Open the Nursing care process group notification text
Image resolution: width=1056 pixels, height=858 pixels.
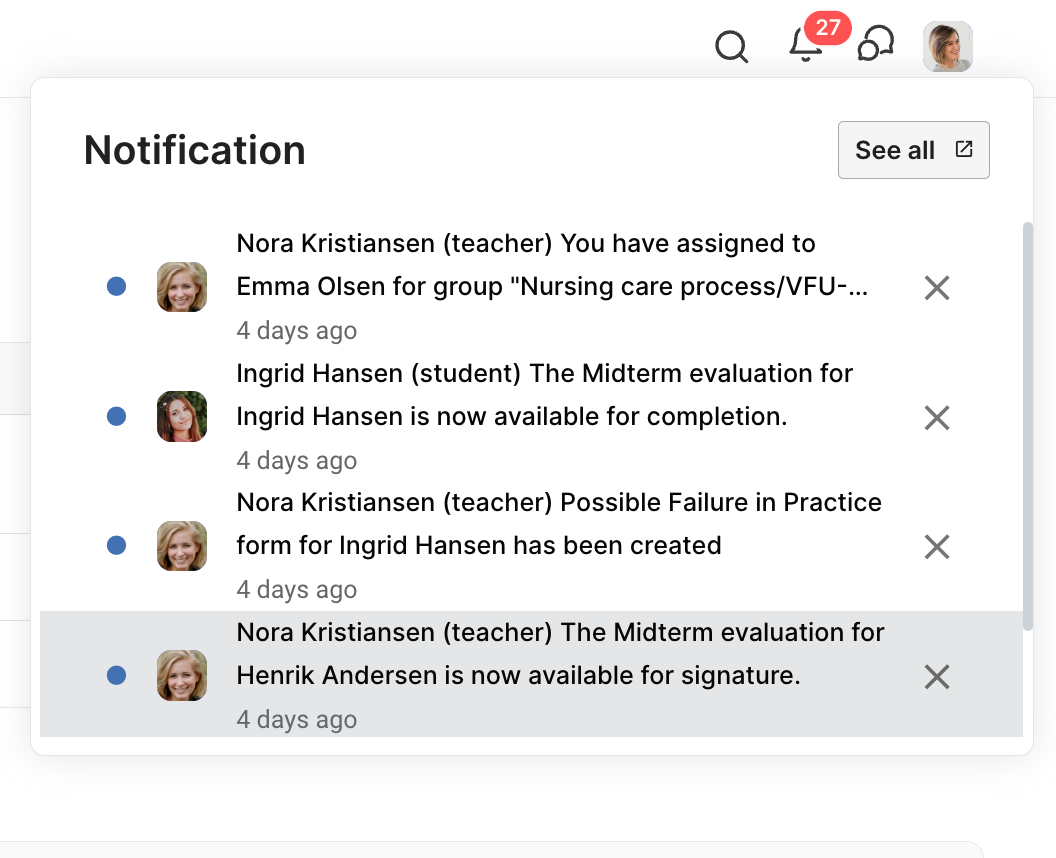551,287
